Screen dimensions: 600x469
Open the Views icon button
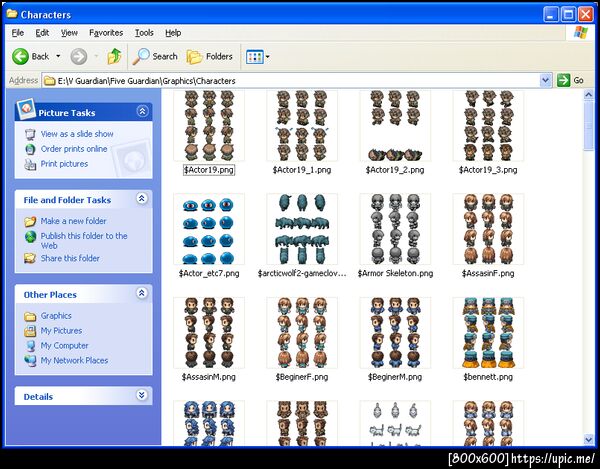click(x=254, y=57)
